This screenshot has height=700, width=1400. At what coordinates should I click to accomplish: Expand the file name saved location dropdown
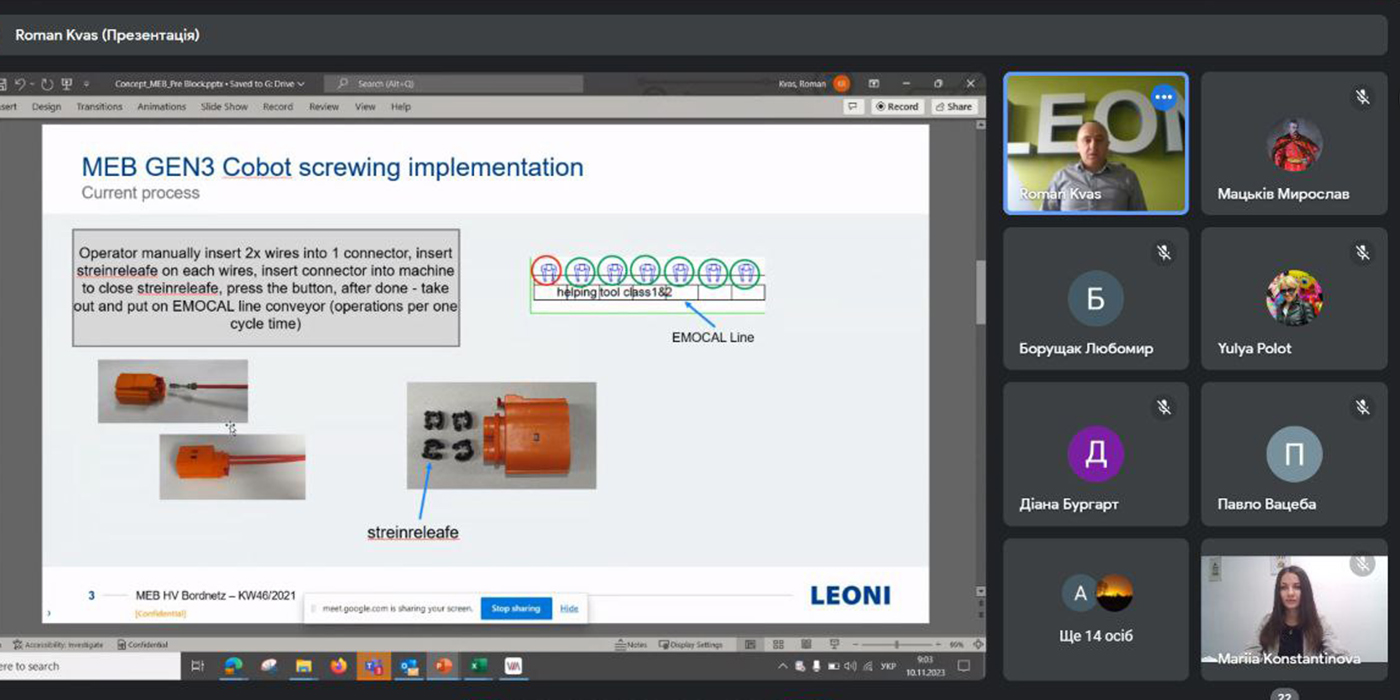coord(301,84)
